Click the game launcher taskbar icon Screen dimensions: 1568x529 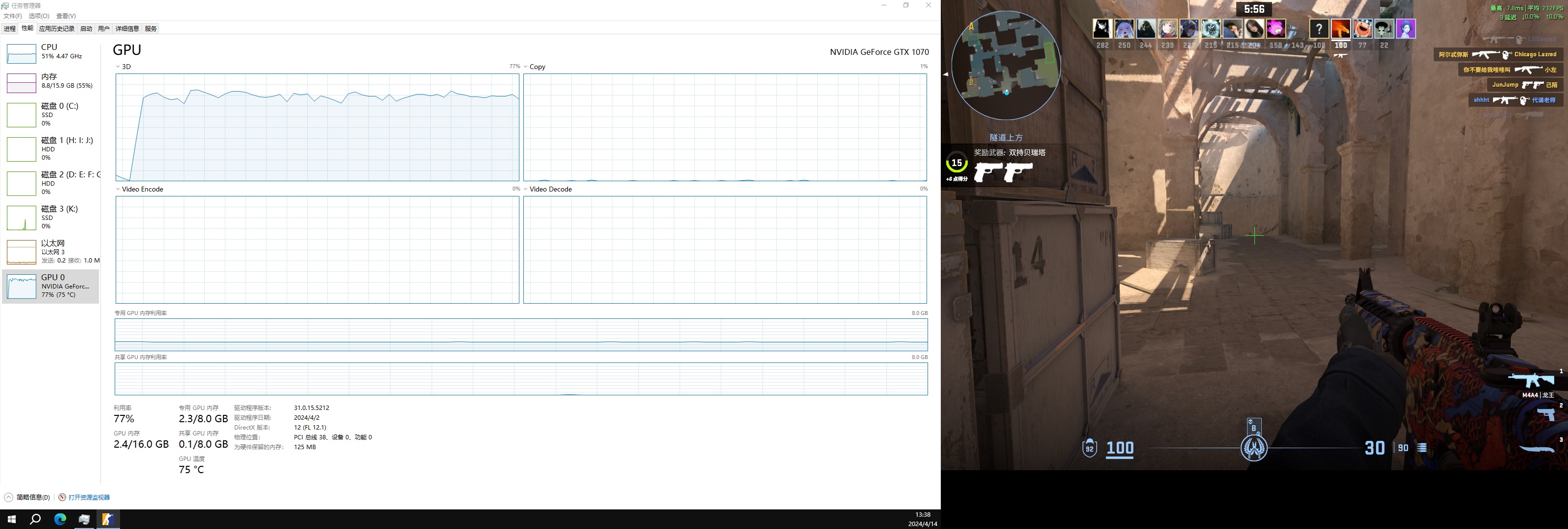(x=108, y=519)
